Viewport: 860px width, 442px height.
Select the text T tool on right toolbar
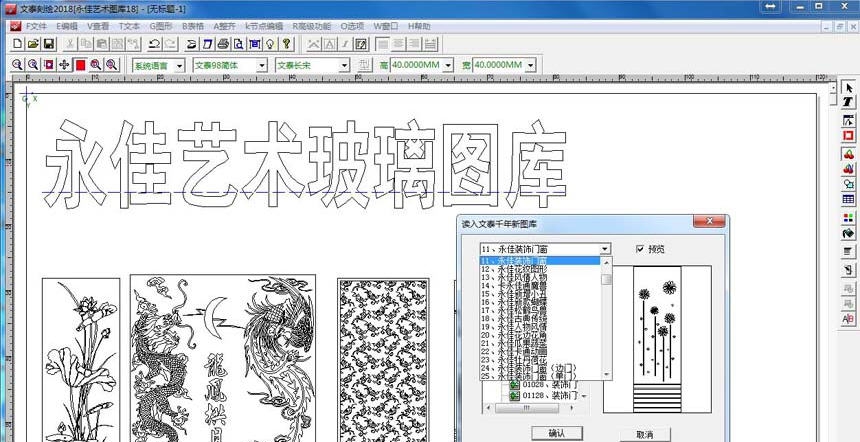click(848, 102)
